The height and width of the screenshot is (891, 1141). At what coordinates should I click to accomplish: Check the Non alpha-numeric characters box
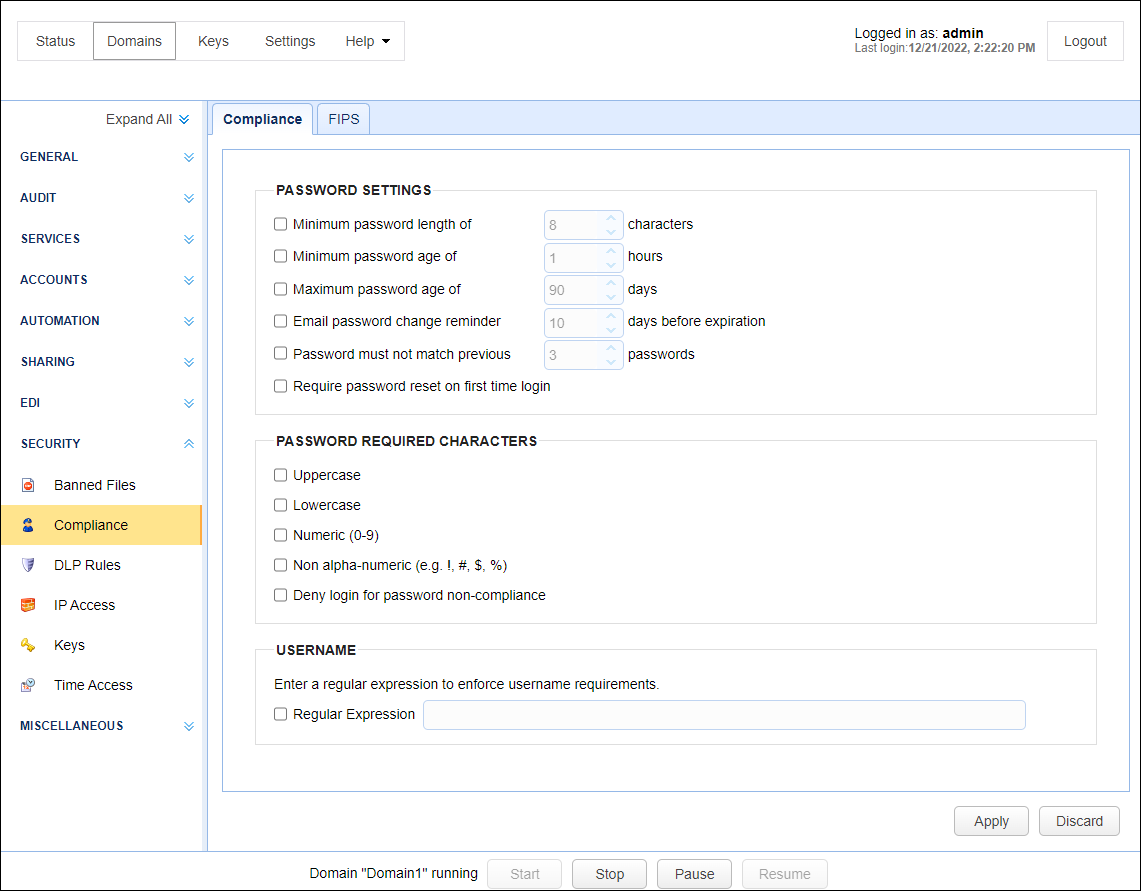coord(280,565)
